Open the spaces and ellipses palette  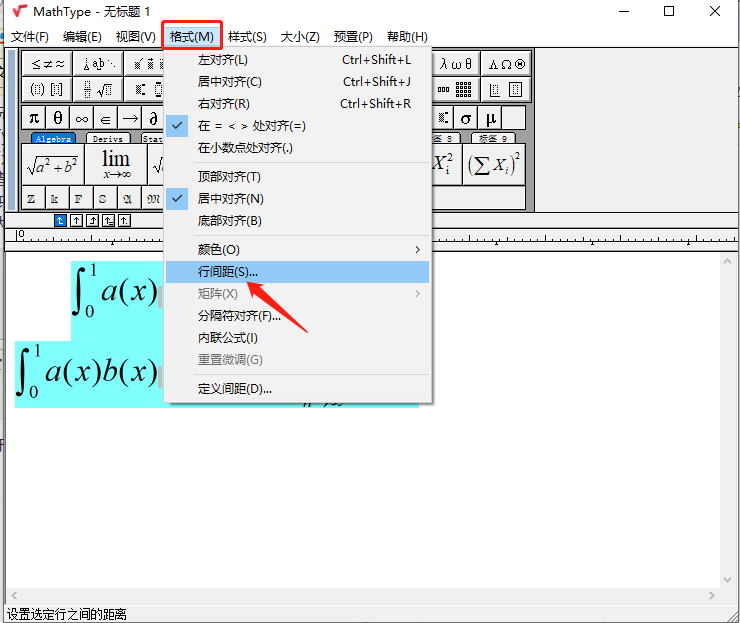point(98,64)
